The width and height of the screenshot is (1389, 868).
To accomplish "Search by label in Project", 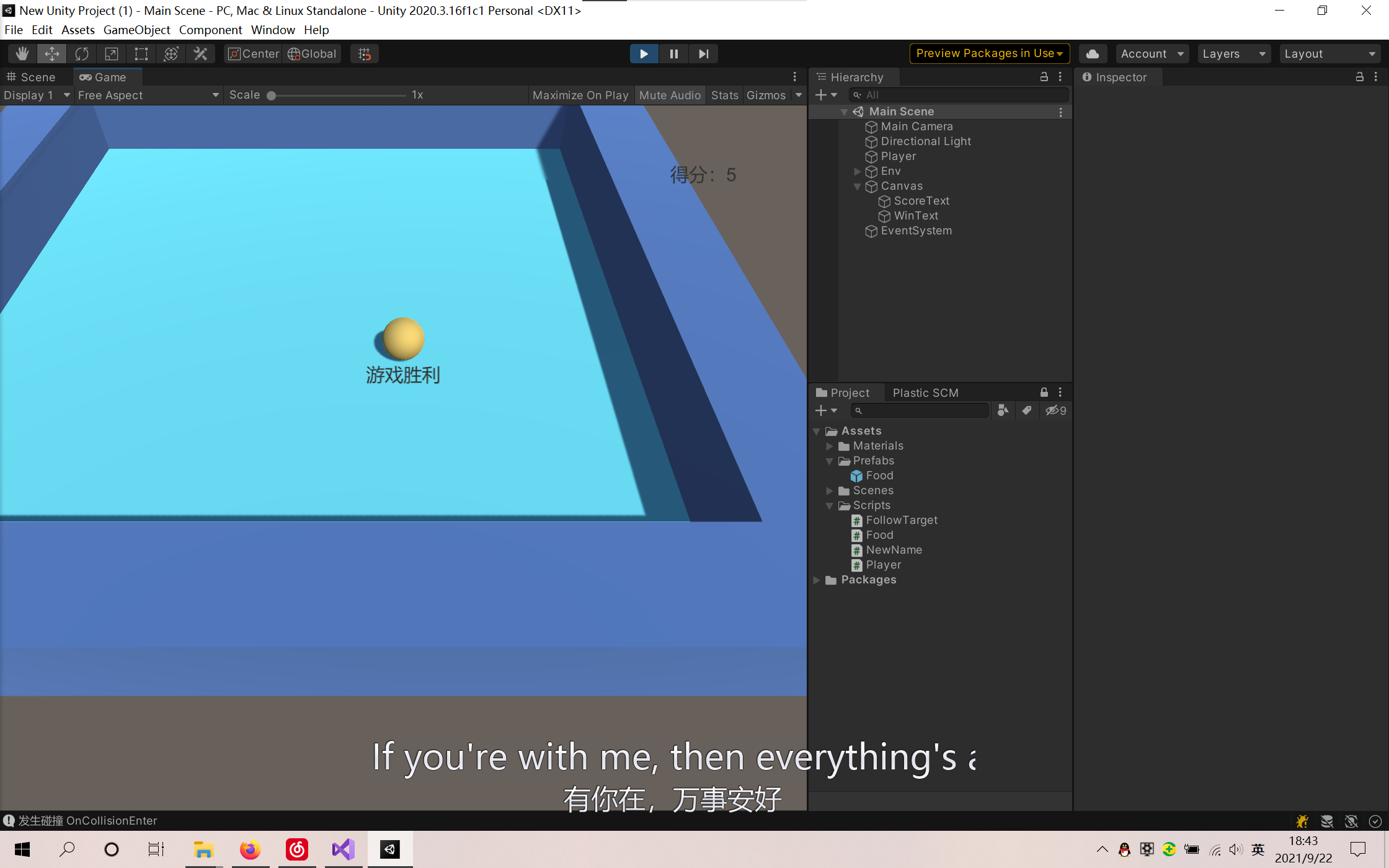I will pyautogui.click(x=1027, y=410).
